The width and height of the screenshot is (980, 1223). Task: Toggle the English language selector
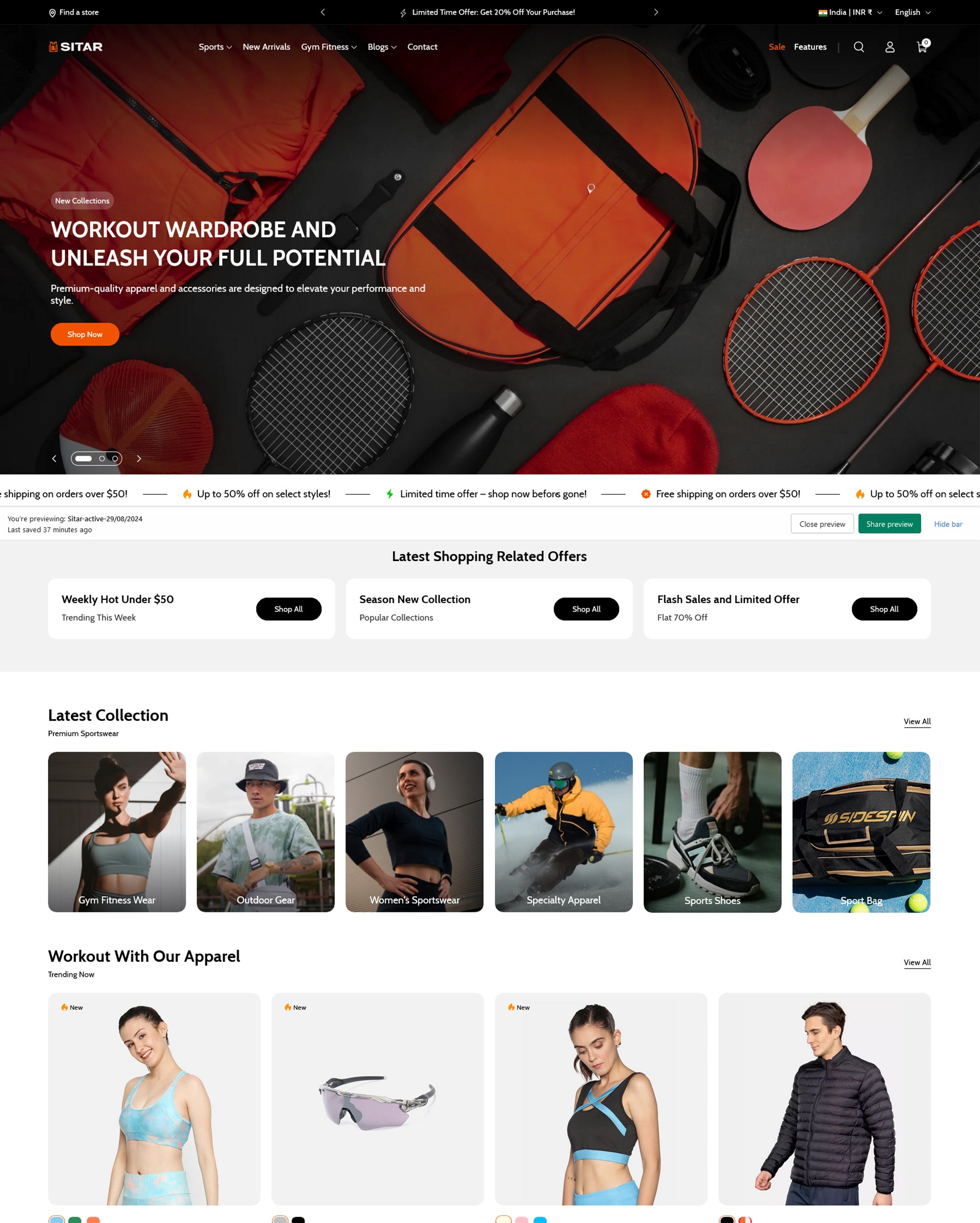coord(912,12)
